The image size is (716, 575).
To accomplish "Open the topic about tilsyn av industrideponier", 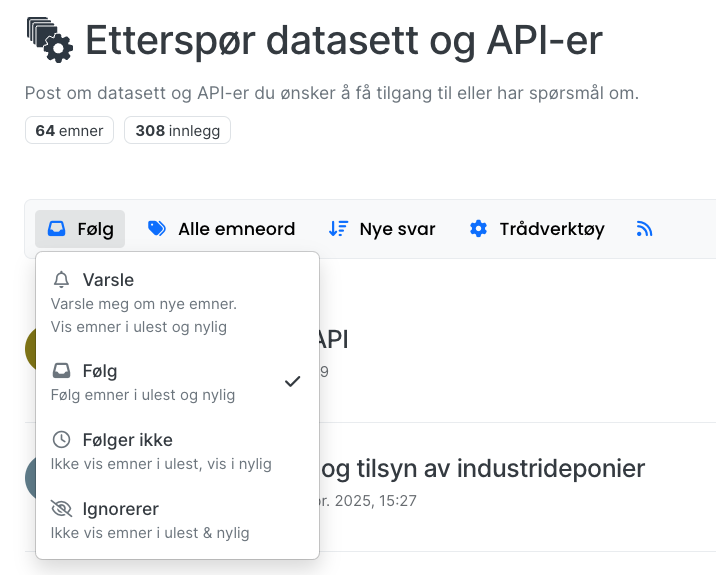I will click(480, 468).
